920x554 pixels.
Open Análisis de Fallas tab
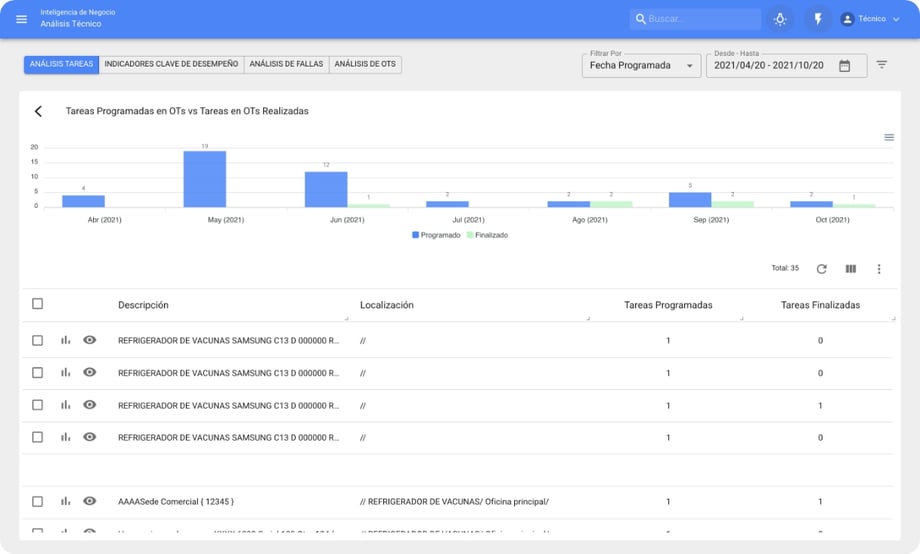tap(286, 64)
